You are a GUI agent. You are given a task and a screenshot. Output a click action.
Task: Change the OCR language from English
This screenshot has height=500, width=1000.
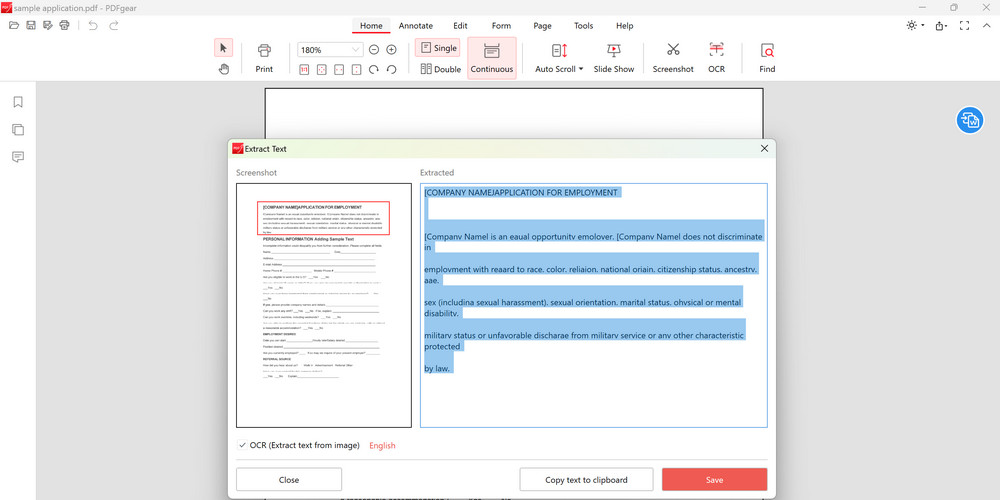tap(382, 445)
